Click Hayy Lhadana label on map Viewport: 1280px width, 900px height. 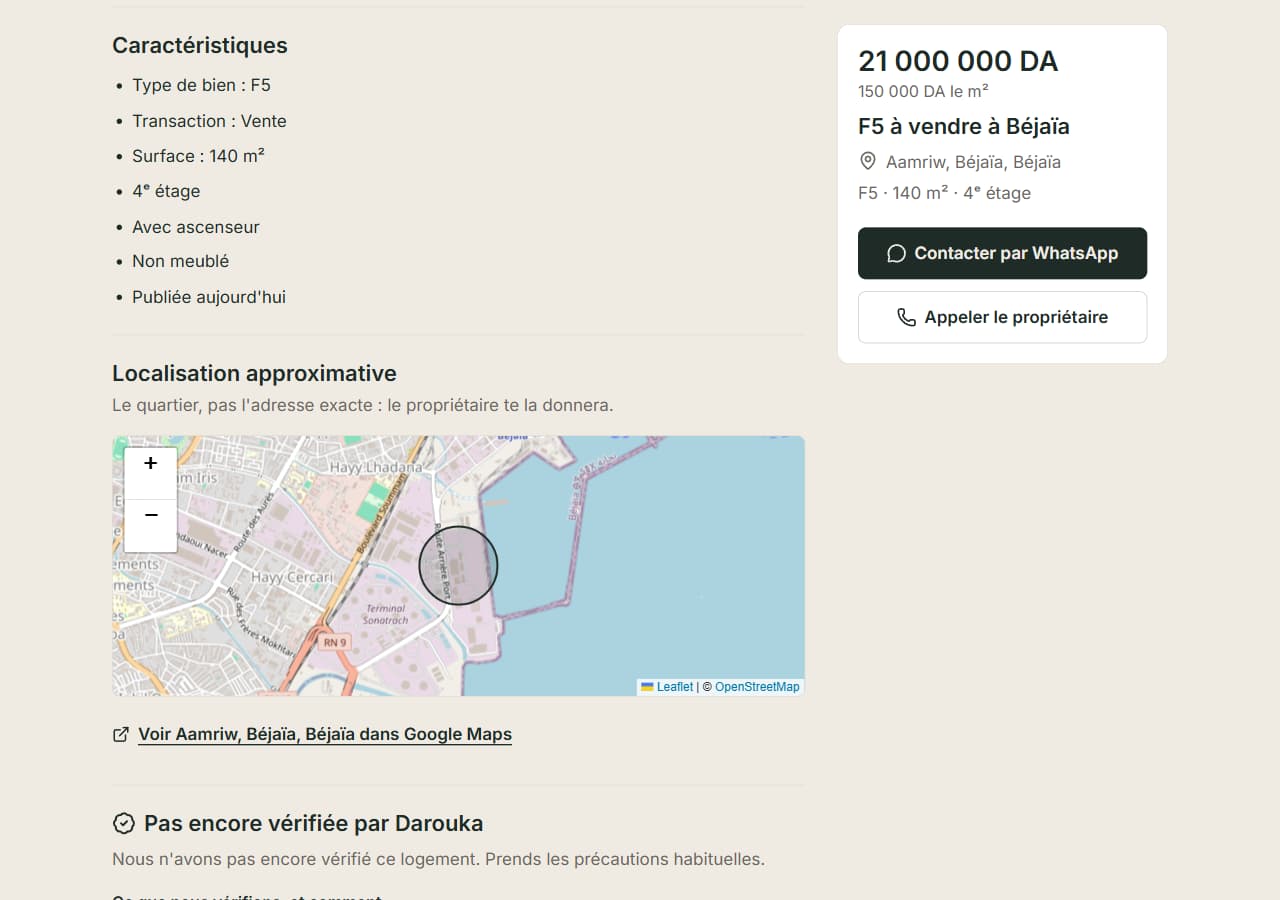click(376, 467)
